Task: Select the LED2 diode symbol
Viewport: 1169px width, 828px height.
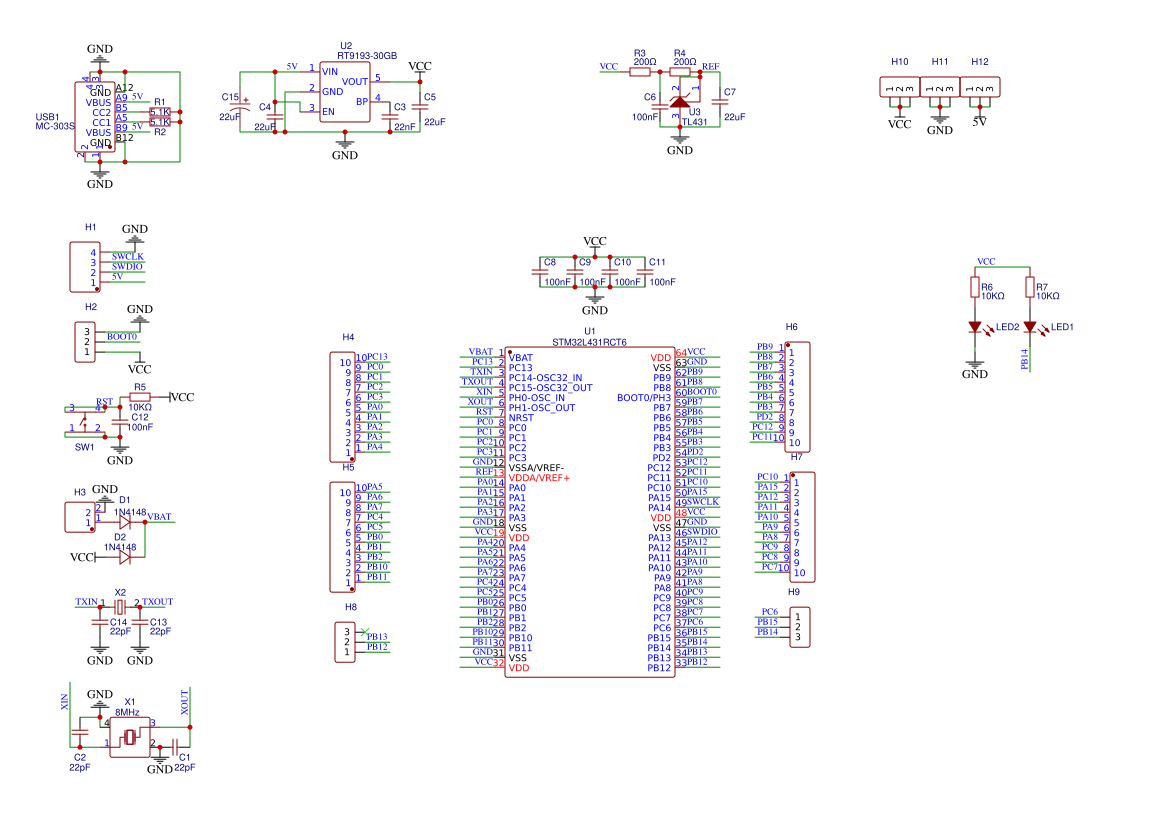Action: pos(975,327)
